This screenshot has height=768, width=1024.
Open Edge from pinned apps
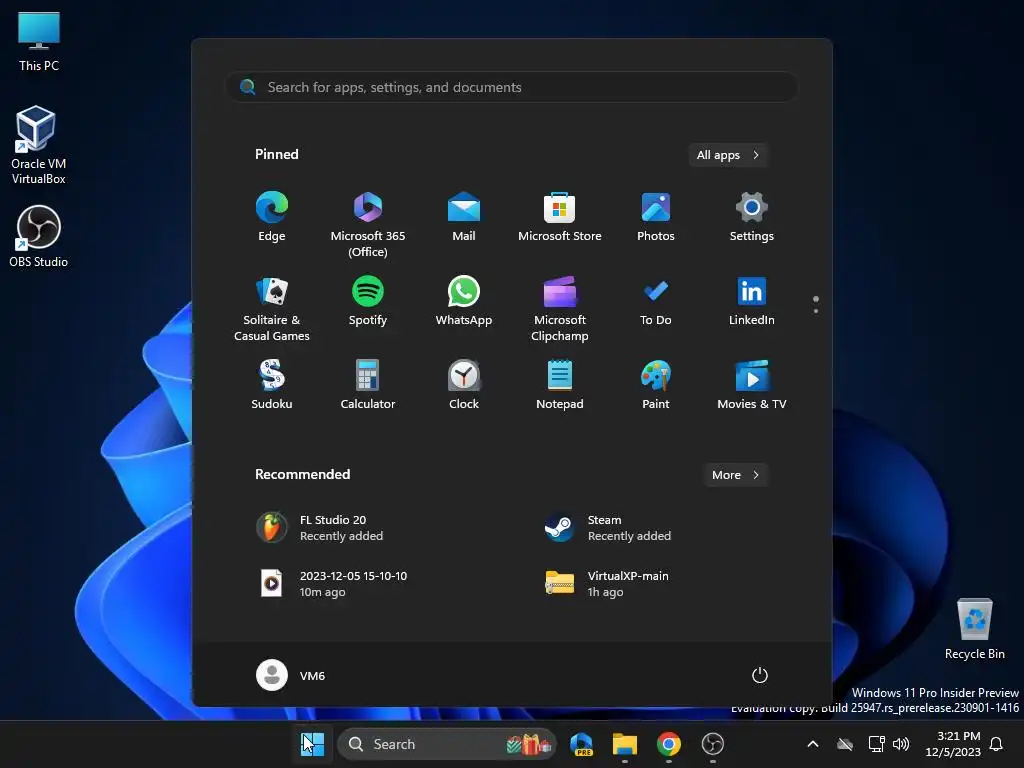272,217
